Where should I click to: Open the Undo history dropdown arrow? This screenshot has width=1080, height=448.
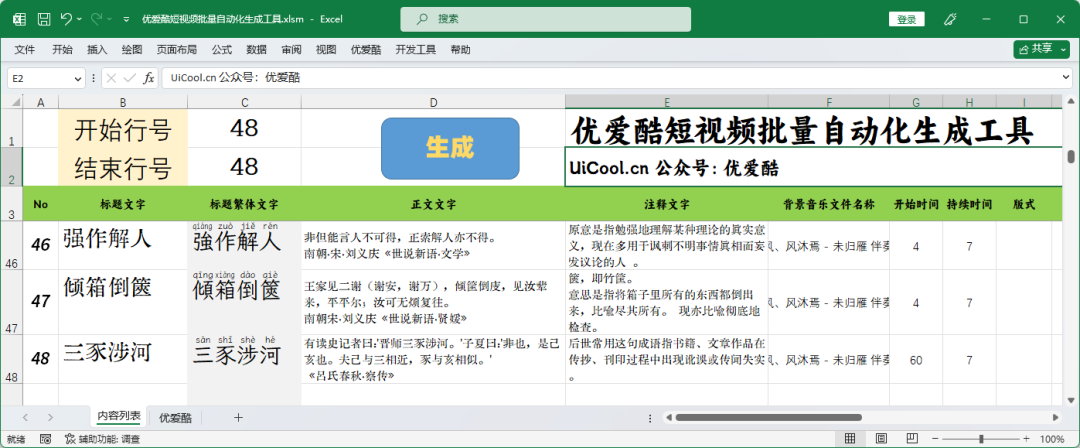pos(79,19)
